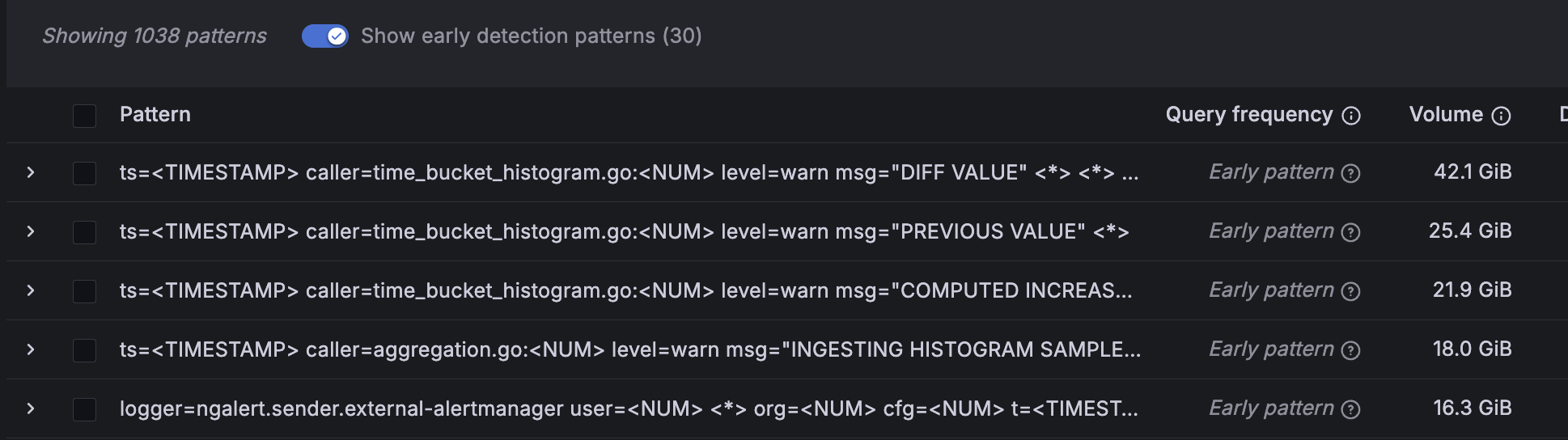
Task: Expand the PREVIOUS VALUE pattern row
Action: point(31,231)
